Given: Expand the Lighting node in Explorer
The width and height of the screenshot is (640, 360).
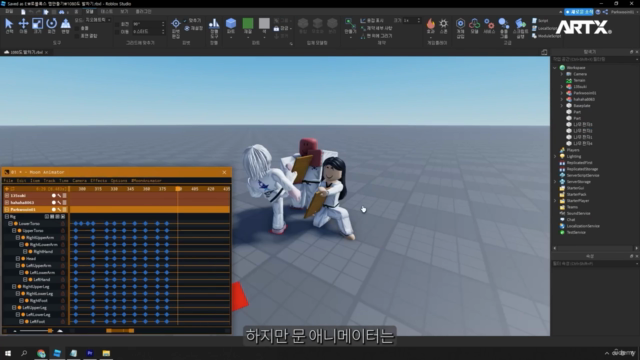Looking at the screenshot, I should tap(555, 156).
